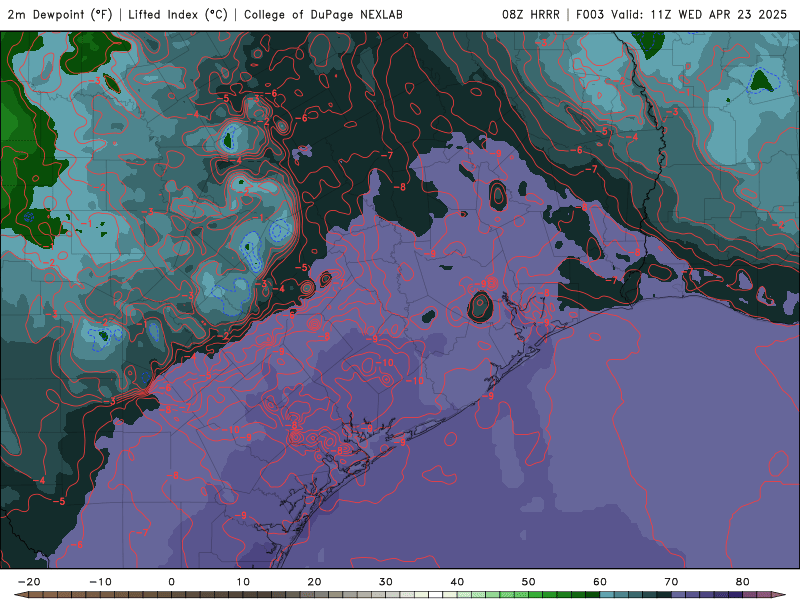
Task: Click the 10 label on the color scale
Action: pos(243,582)
